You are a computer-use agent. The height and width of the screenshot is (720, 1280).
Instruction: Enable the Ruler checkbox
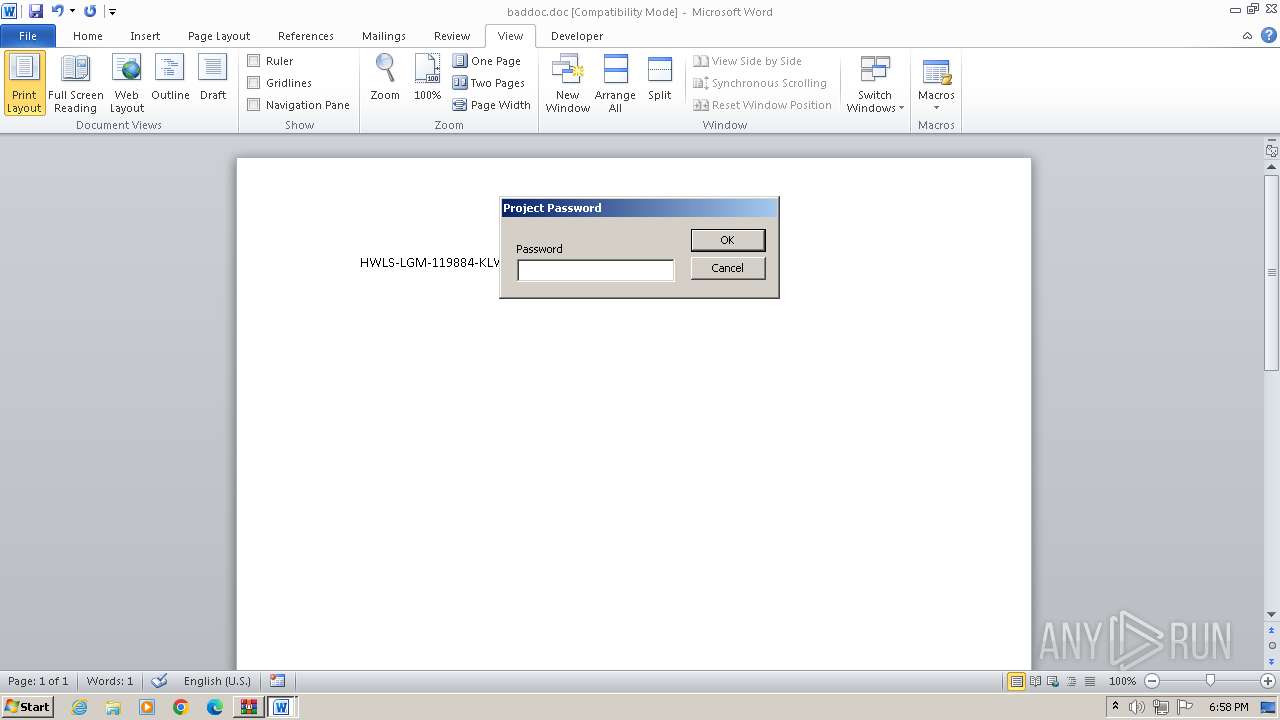(254, 61)
